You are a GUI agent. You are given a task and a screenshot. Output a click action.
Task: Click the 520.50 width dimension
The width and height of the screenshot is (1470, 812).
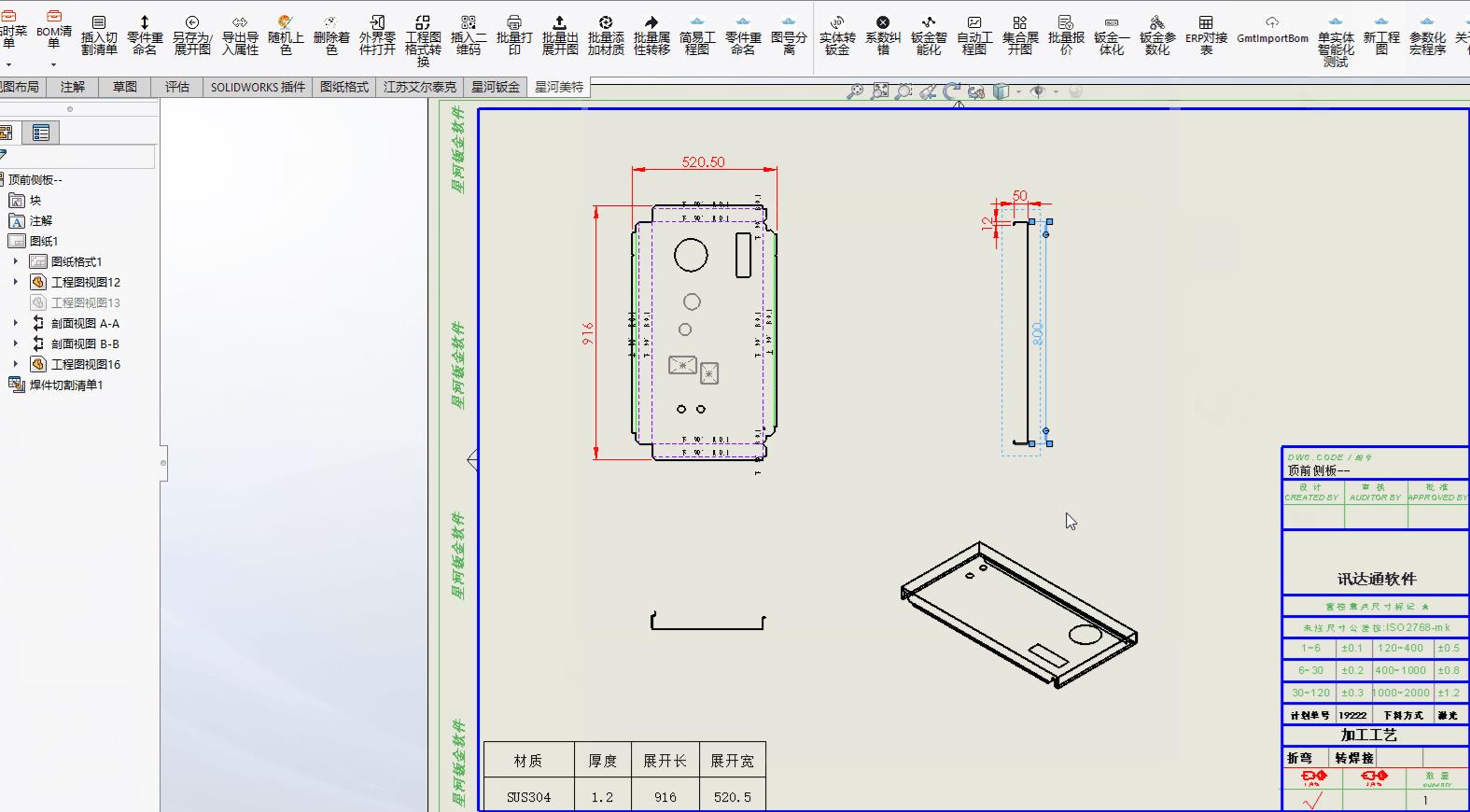click(x=703, y=161)
